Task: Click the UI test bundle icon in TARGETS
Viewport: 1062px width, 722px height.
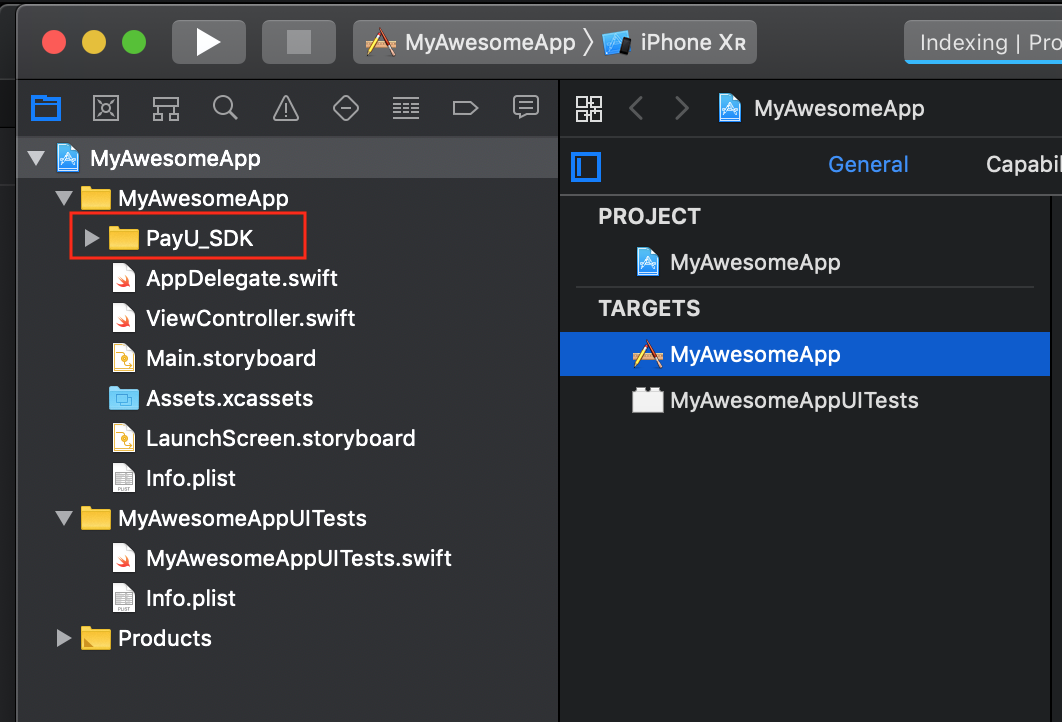Action: pyautogui.click(x=647, y=400)
